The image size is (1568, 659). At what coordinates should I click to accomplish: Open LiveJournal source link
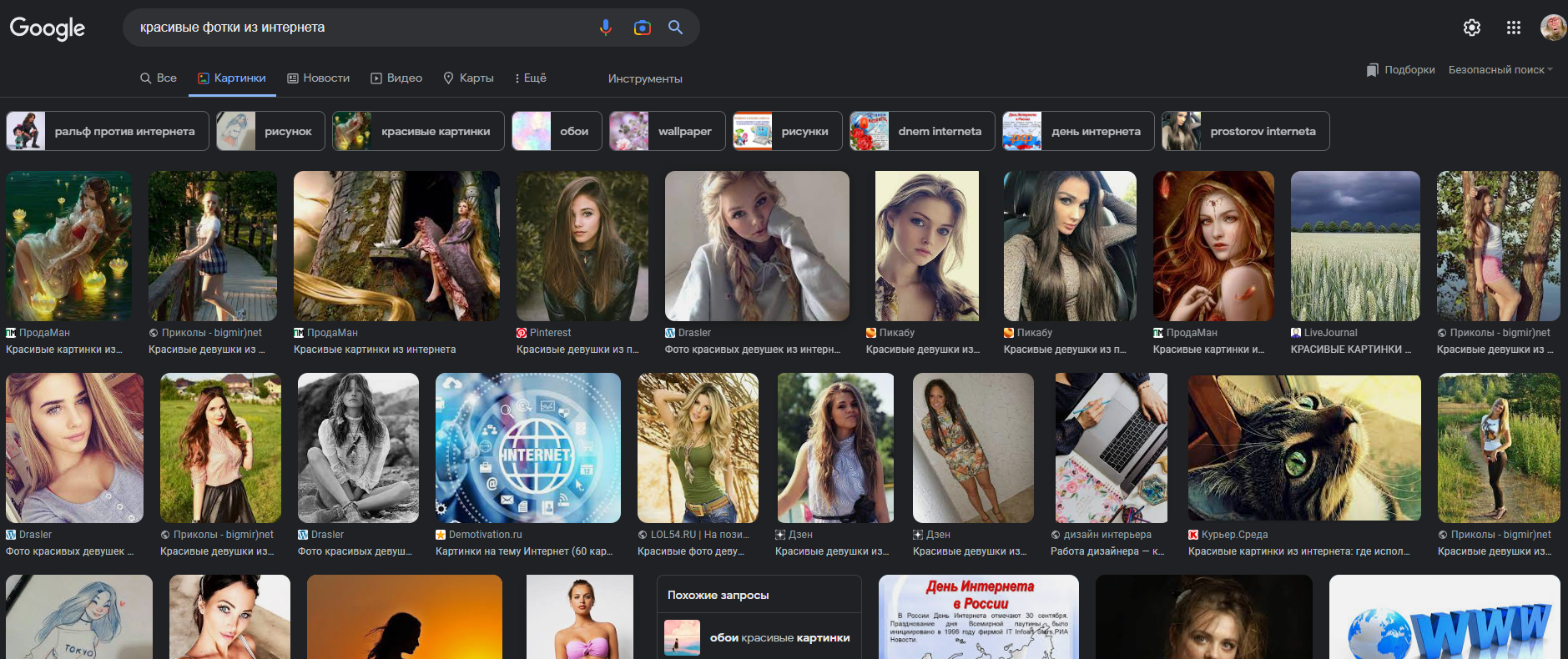1324,333
